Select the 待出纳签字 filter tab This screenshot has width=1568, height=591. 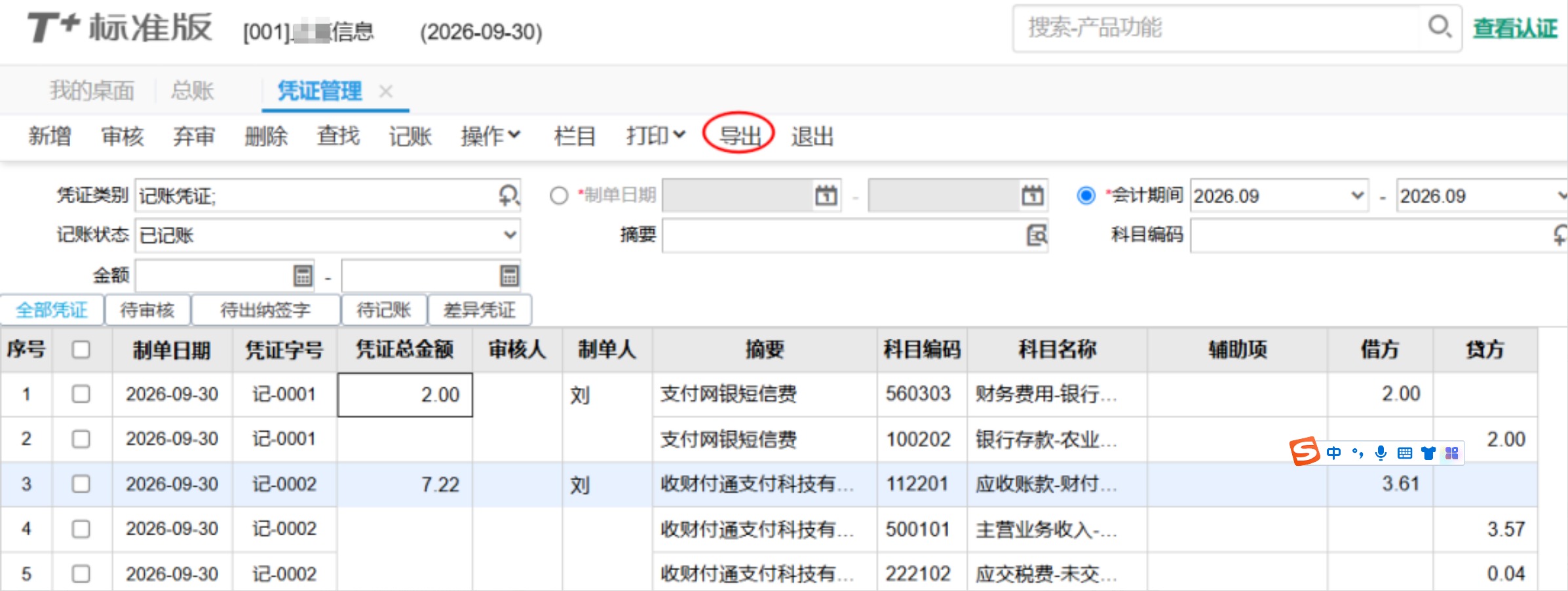[x=265, y=310]
